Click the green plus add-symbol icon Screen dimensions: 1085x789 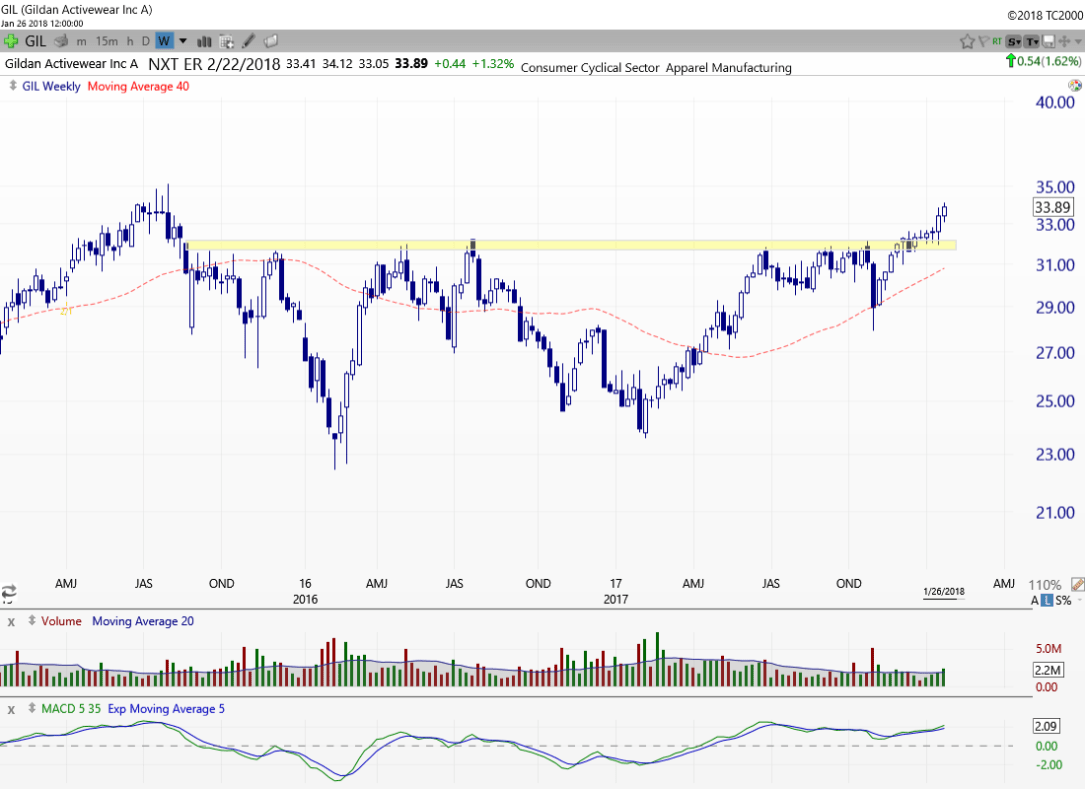tap(11, 41)
